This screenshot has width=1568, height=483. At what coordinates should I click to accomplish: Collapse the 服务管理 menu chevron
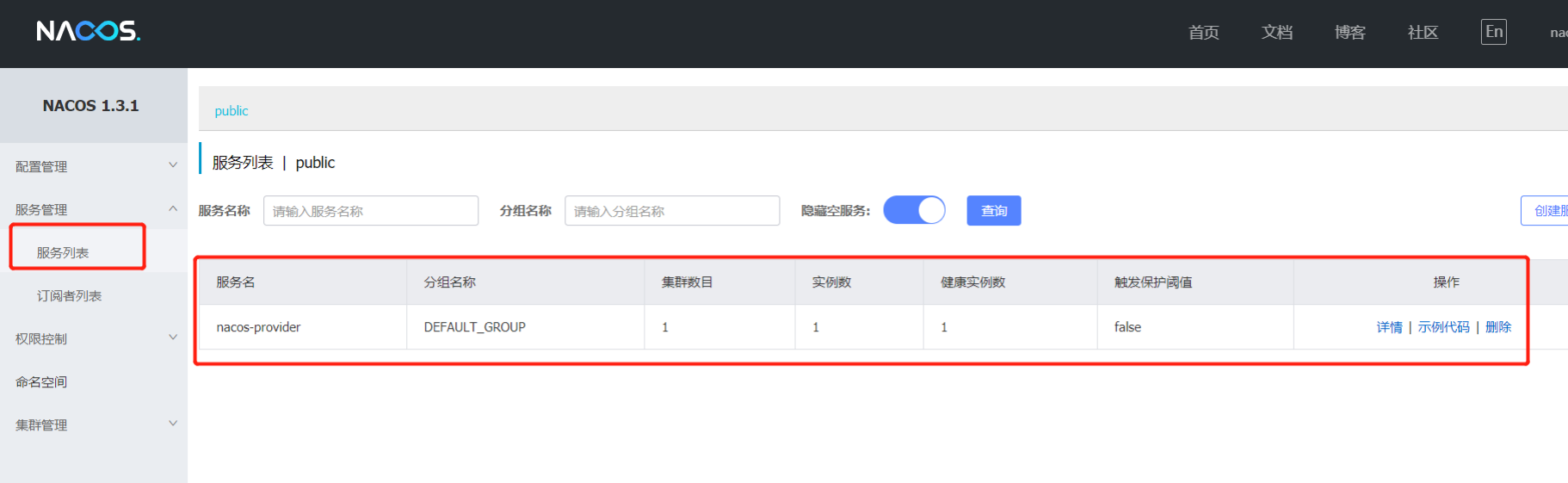(173, 208)
